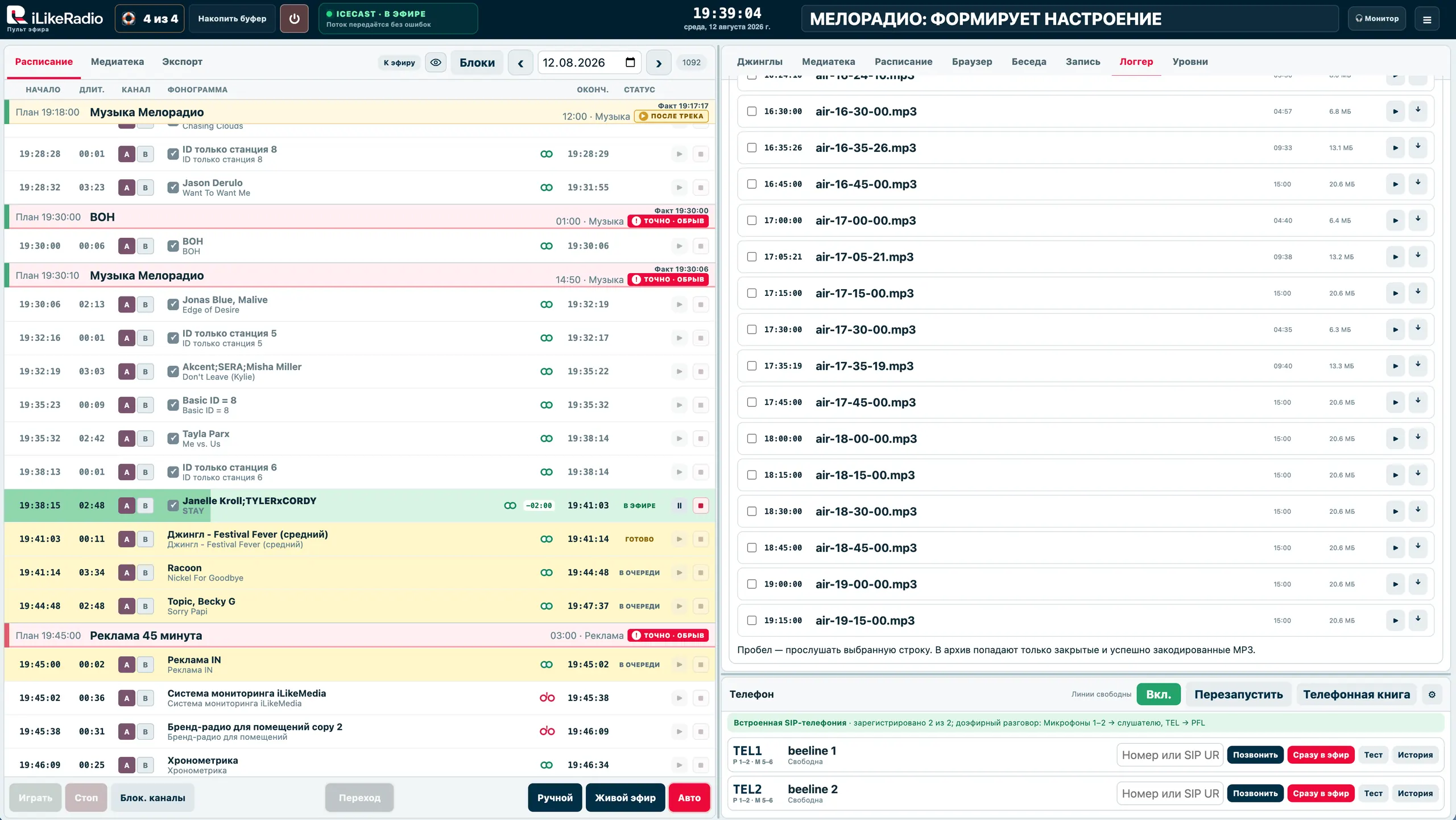Switch to Ручной mode

click(555, 798)
